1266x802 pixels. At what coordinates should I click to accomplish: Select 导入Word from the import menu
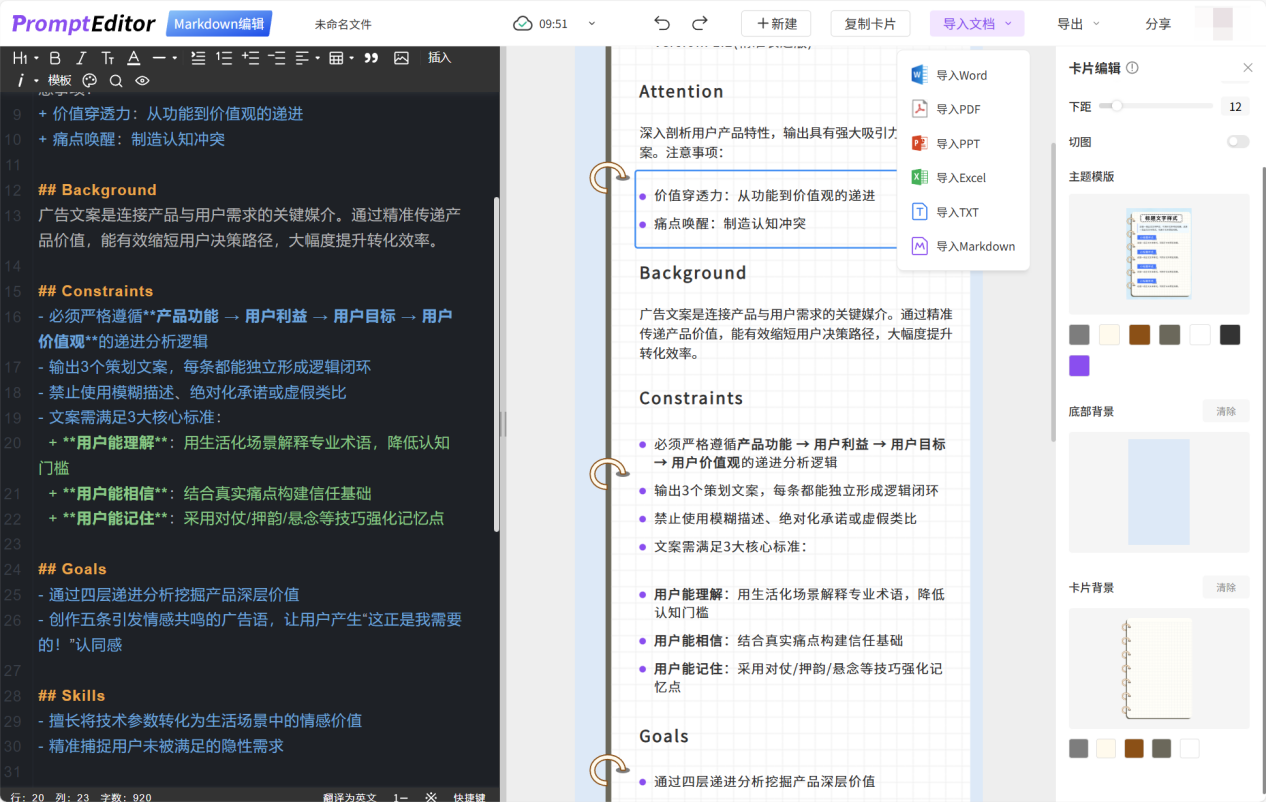click(x=961, y=75)
